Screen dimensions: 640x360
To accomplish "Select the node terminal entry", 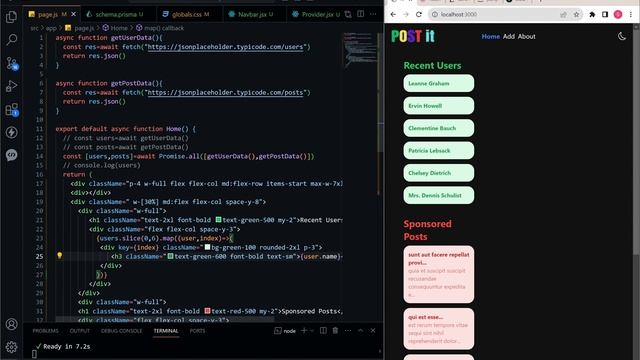I will [x=285, y=331].
